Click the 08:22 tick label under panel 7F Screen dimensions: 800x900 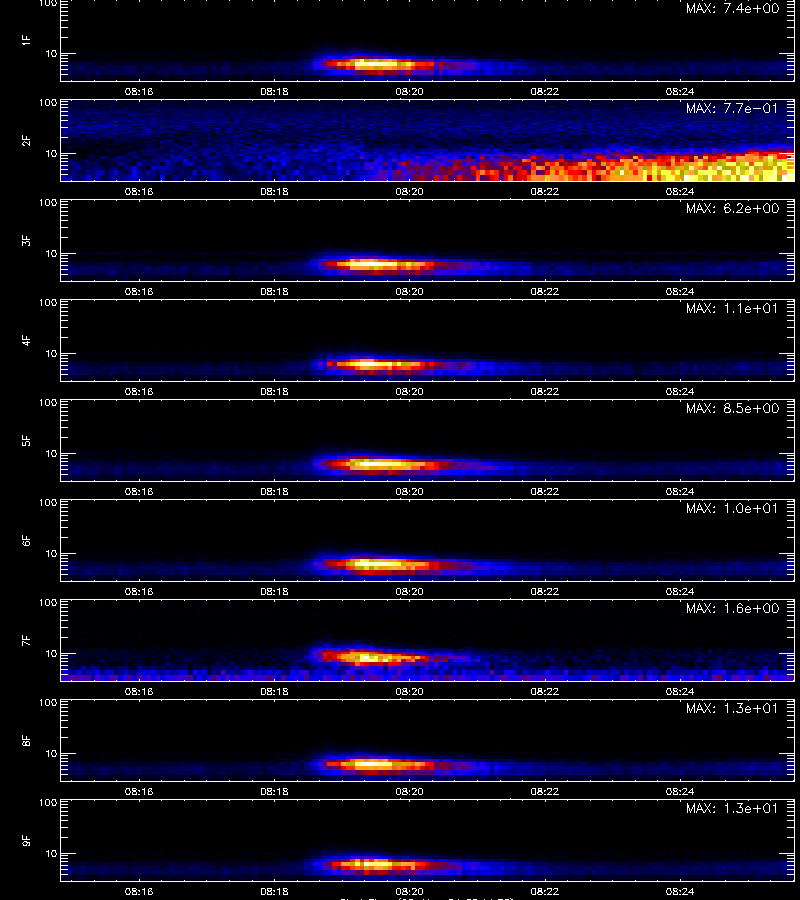tap(545, 692)
